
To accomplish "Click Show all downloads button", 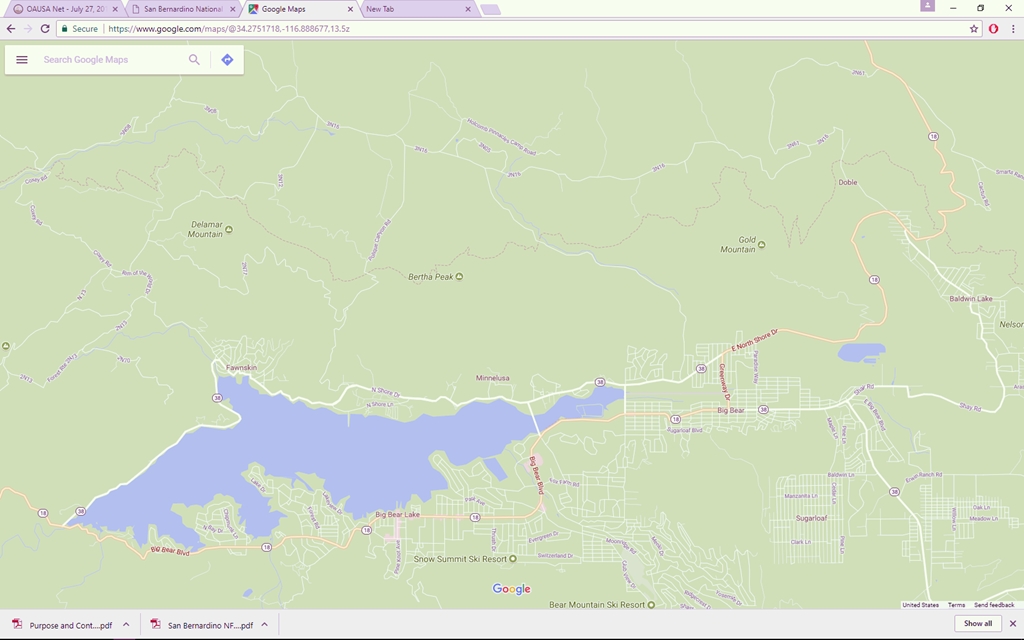I will point(978,624).
